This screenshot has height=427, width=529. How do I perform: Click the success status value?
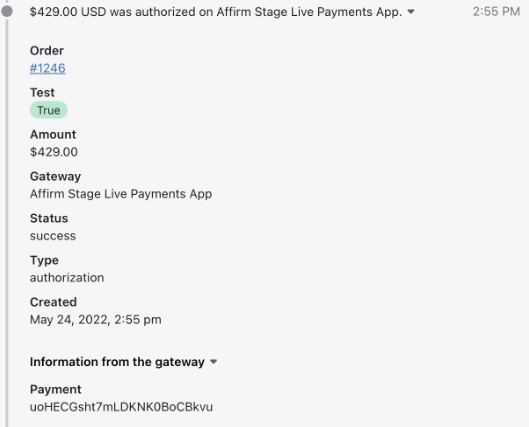point(53,236)
